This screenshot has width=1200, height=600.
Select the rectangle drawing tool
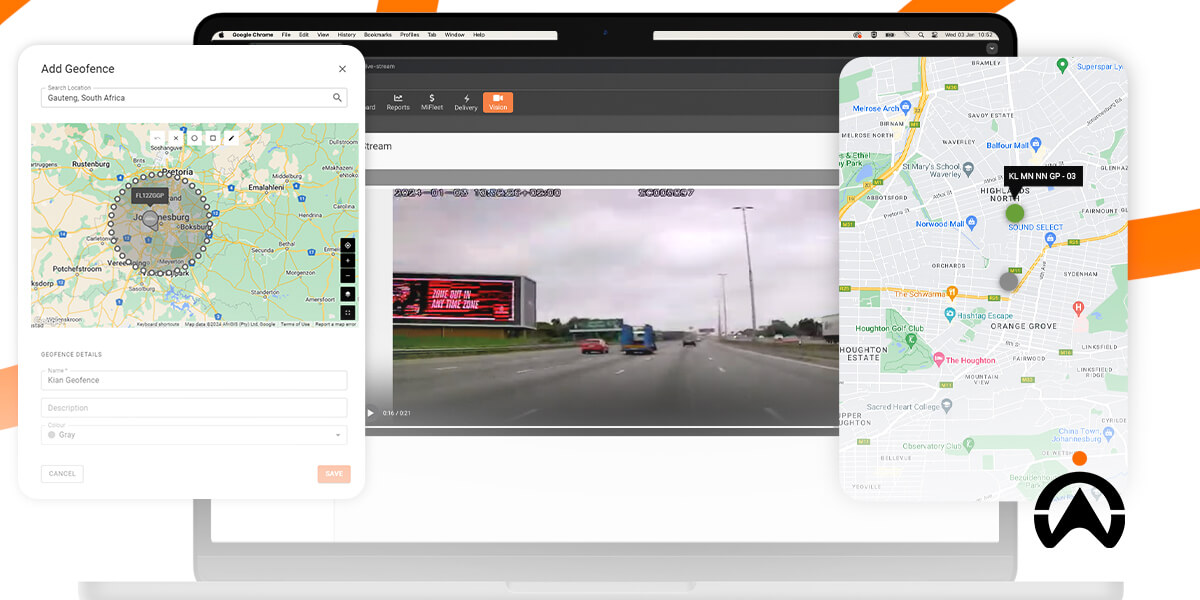click(213, 138)
